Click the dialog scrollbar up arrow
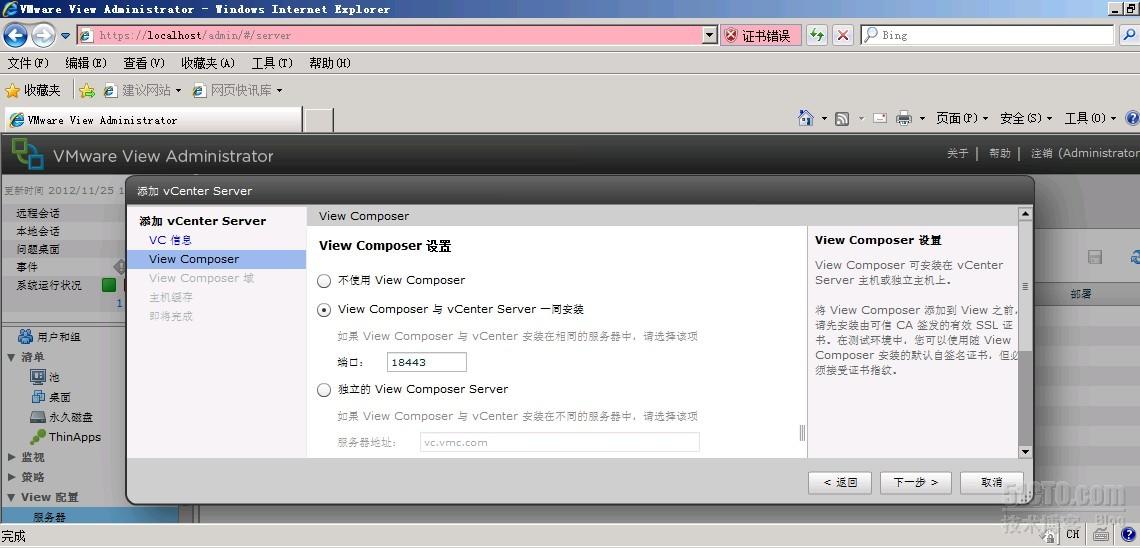The width and height of the screenshot is (1140, 548). (1025, 214)
